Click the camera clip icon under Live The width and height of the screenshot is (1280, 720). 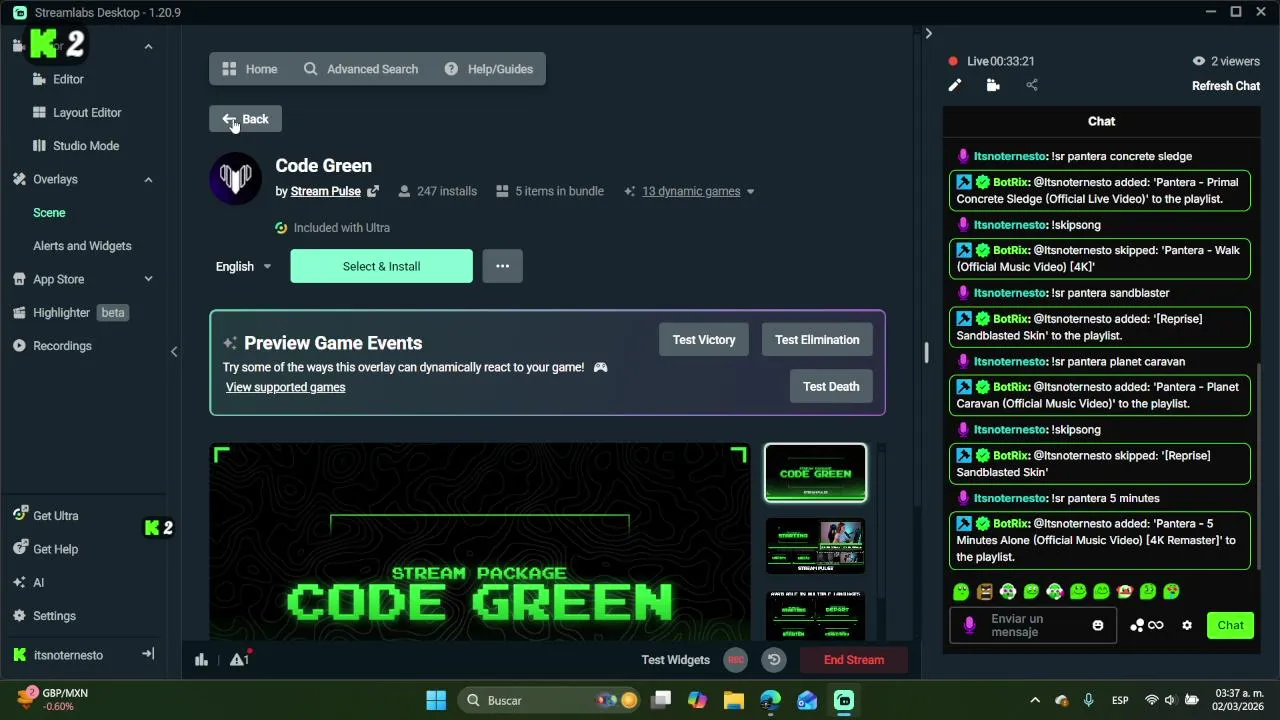pyautogui.click(x=993, y=86)
